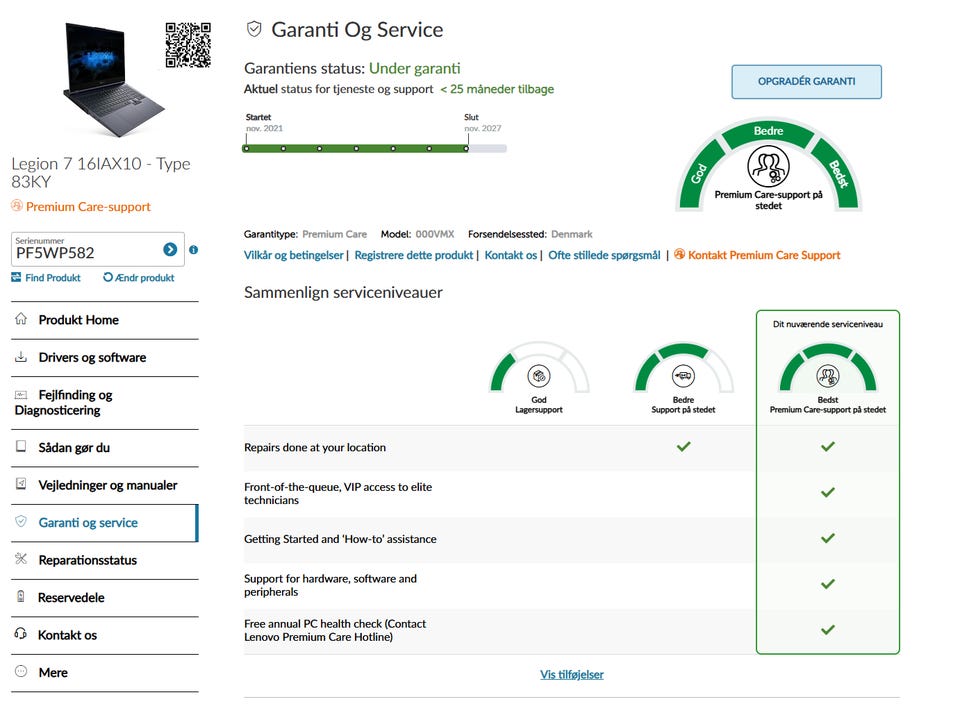Open Vejledninger og manualer menu item

click(x=105, y=485)
